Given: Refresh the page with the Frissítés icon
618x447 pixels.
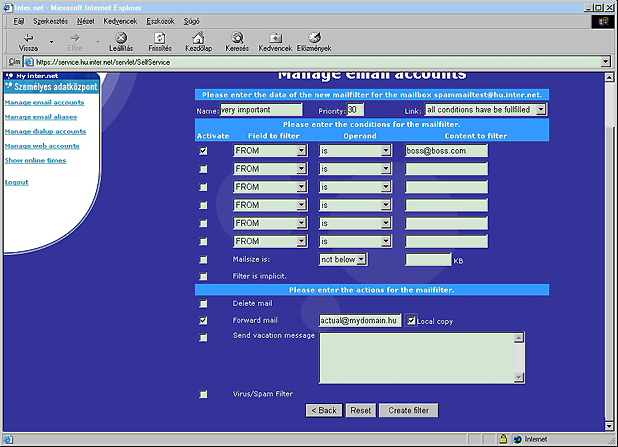Looking at the screenshot, I should point(160,38).
